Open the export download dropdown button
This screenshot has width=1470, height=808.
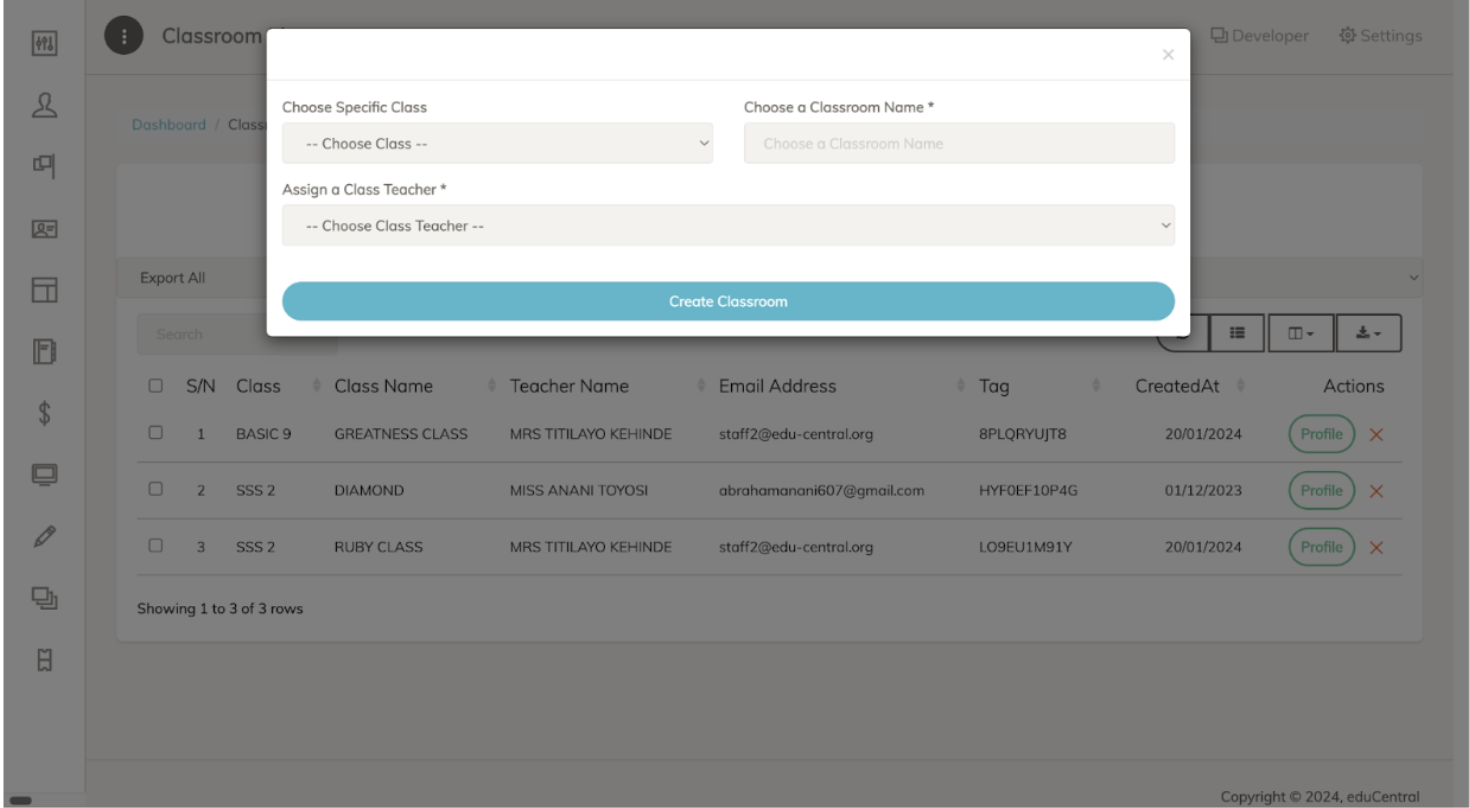(x=1366, y=334)
